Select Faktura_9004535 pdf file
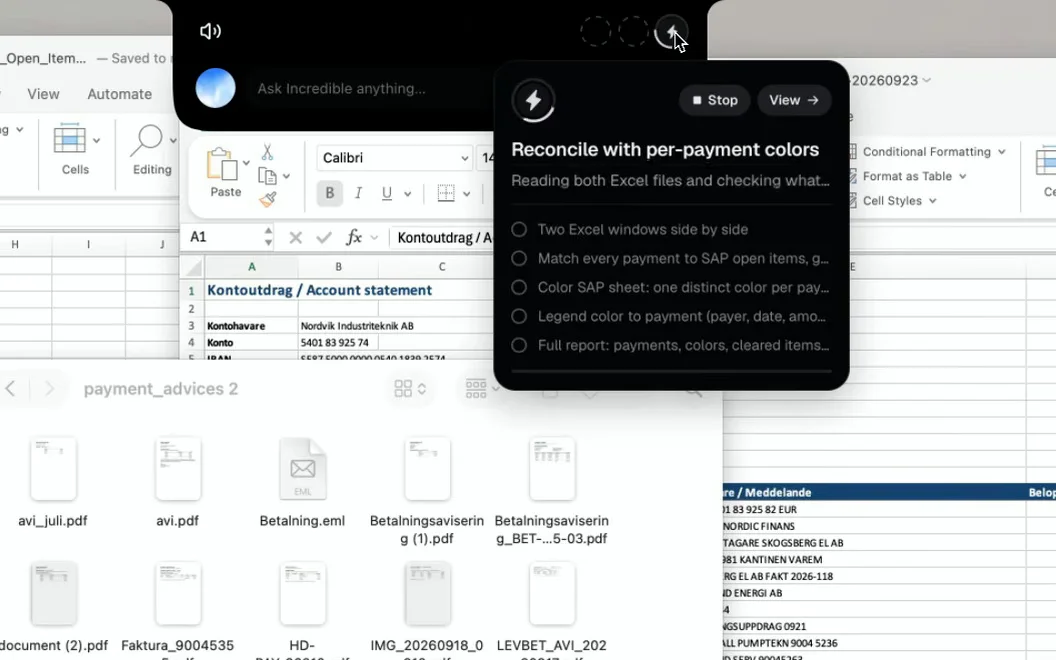The image size is (1056, 660). 178,593
